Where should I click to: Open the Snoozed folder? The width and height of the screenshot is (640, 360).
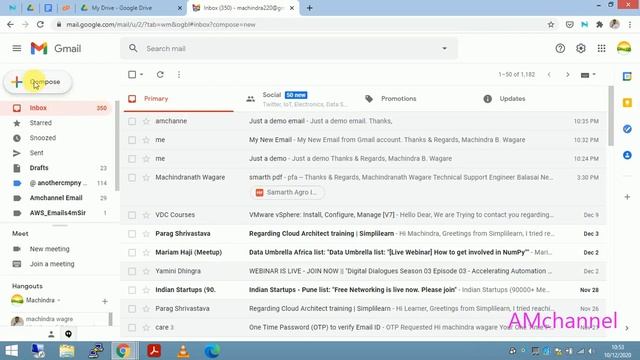point(42,138)
